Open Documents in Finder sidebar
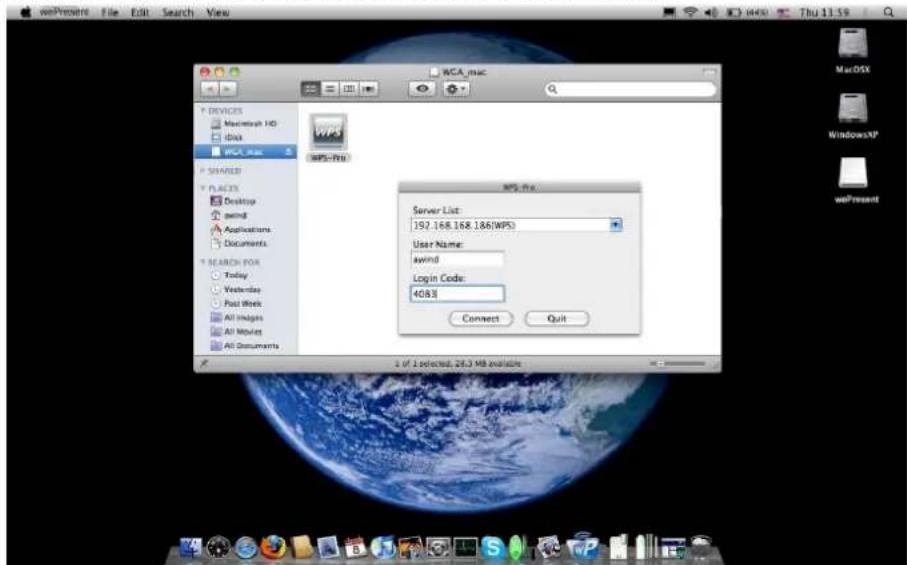This screenshot has height=565, width=907. pos(239,243)
